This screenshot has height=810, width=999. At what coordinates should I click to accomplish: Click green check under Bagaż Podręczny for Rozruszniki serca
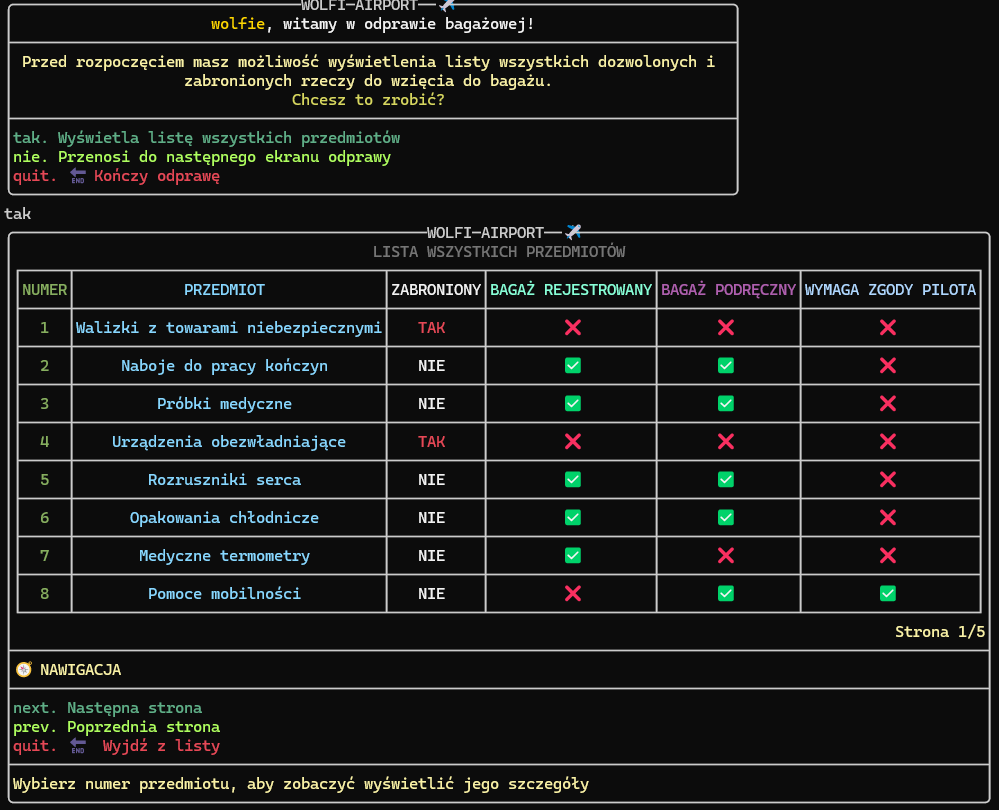tap(726, 479)
